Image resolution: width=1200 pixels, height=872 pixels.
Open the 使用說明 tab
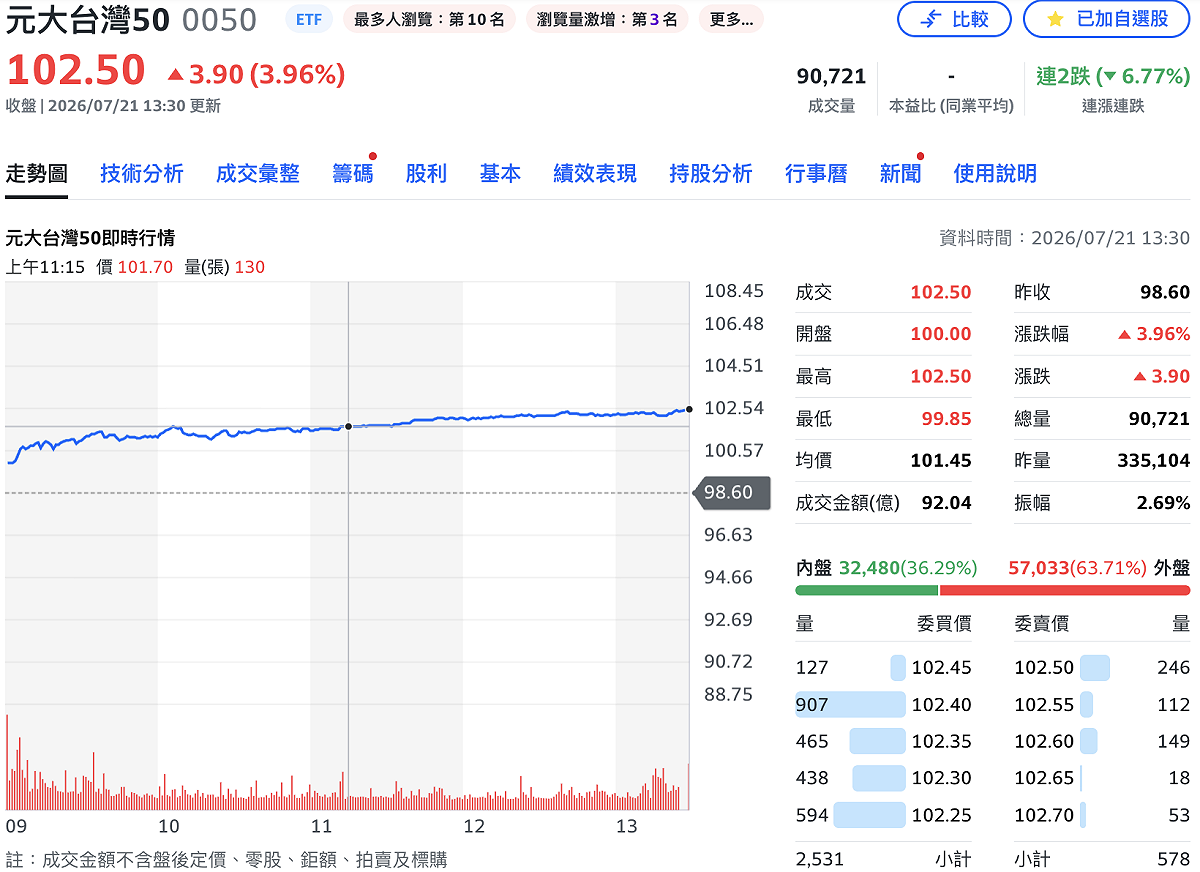pyautogui.click(x=995, y=173)
